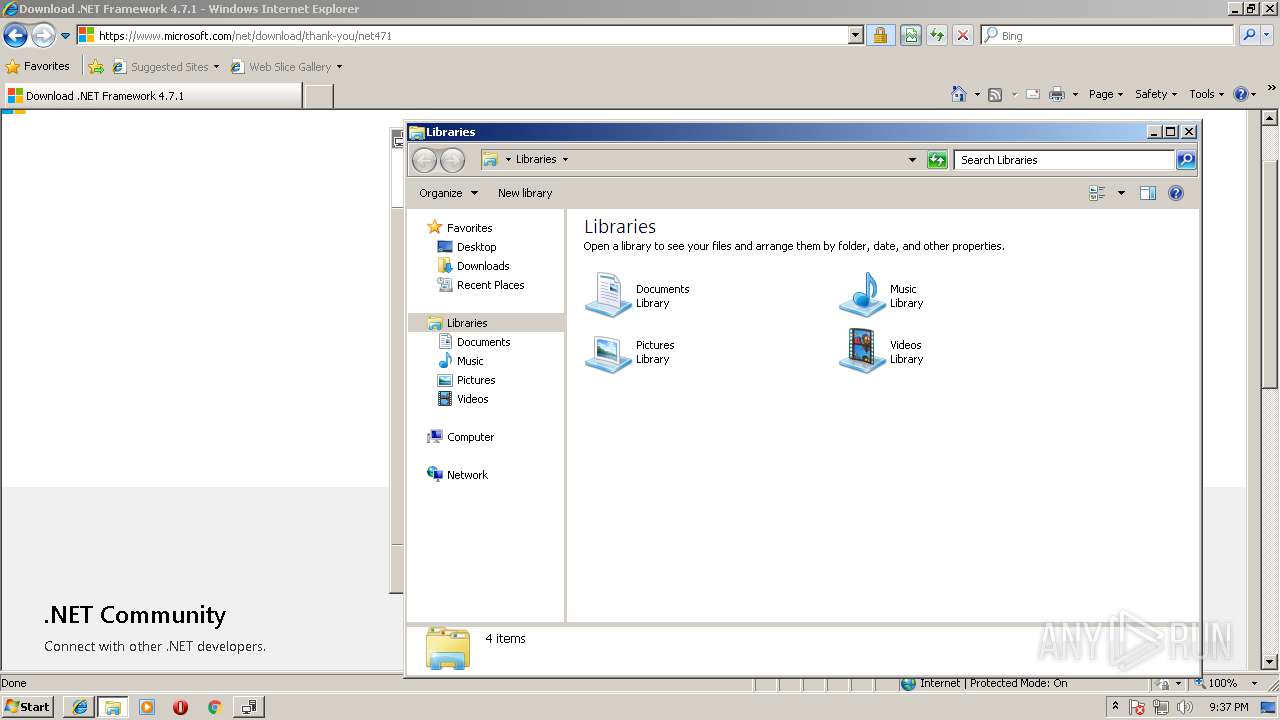Go back in Internet Explorer

[15, 36]
